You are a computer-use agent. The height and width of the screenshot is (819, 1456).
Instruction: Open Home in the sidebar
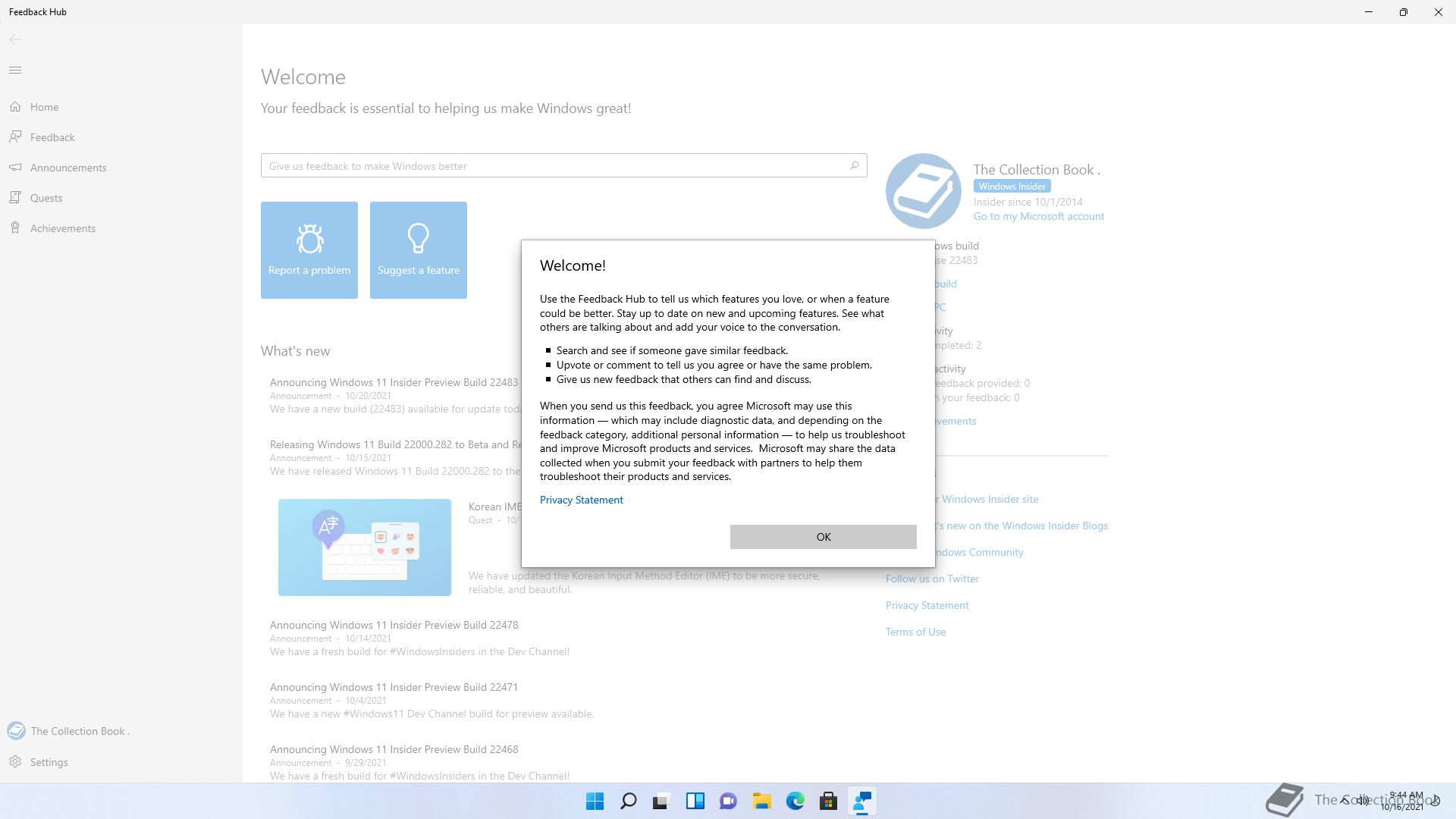point(121,107)
